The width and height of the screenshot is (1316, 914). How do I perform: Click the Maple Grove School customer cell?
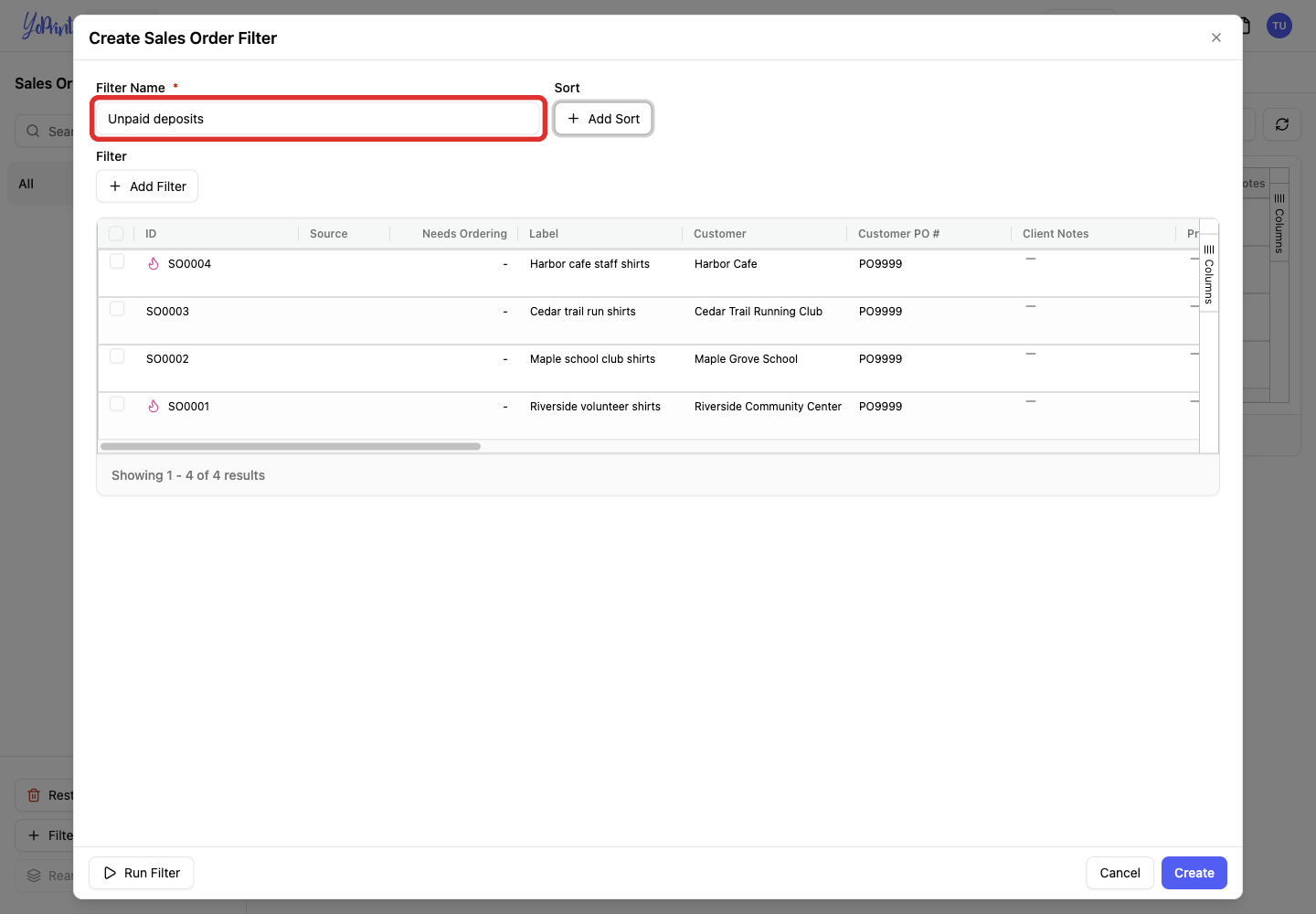point(746,359)
